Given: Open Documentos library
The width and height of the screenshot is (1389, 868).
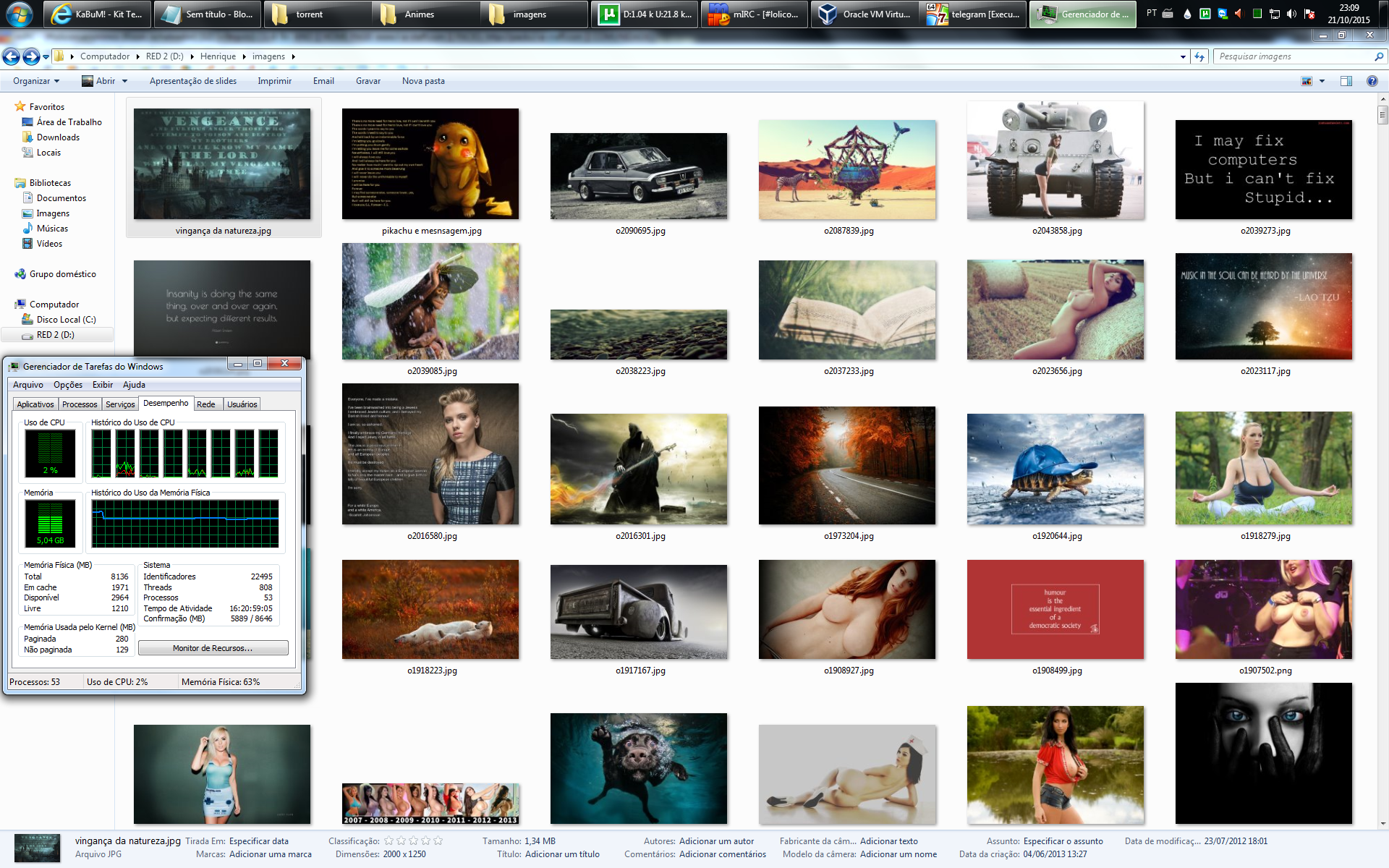Looking at the screenshot, I should coord(61,198).
